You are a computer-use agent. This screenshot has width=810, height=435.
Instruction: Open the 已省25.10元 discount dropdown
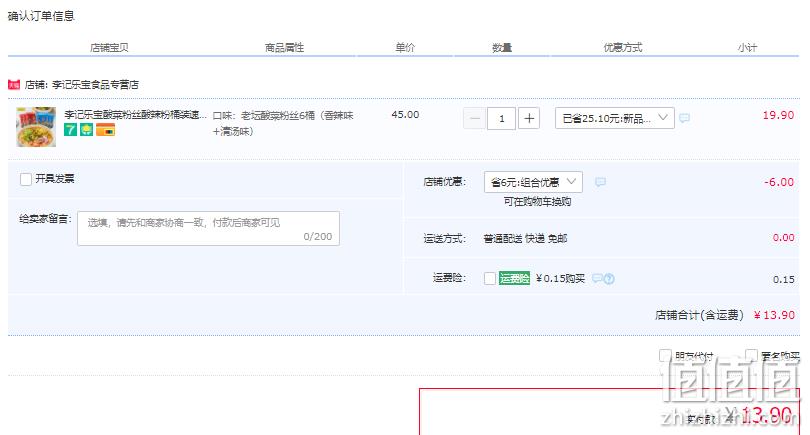[x=615, y=118]
